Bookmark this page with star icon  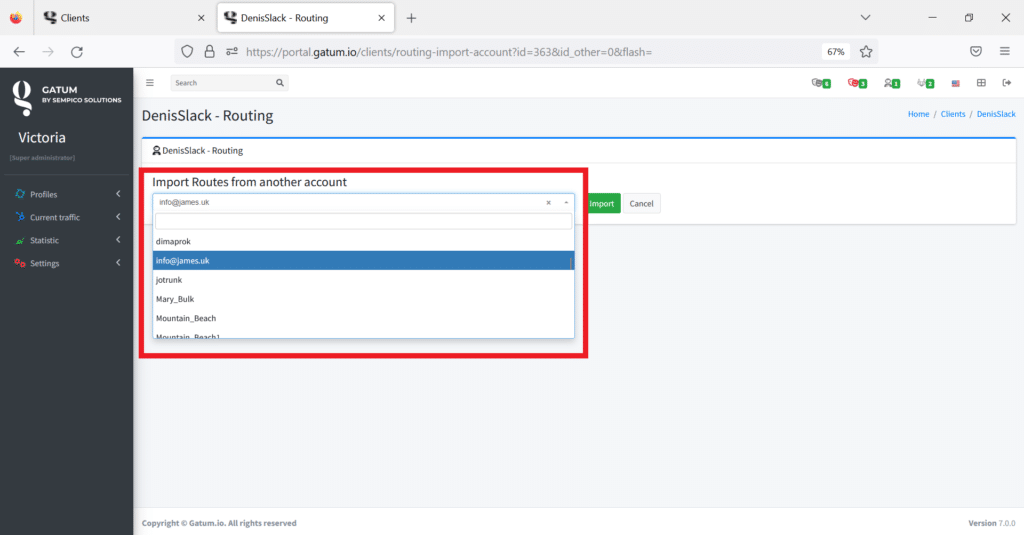tap(866, 52)
